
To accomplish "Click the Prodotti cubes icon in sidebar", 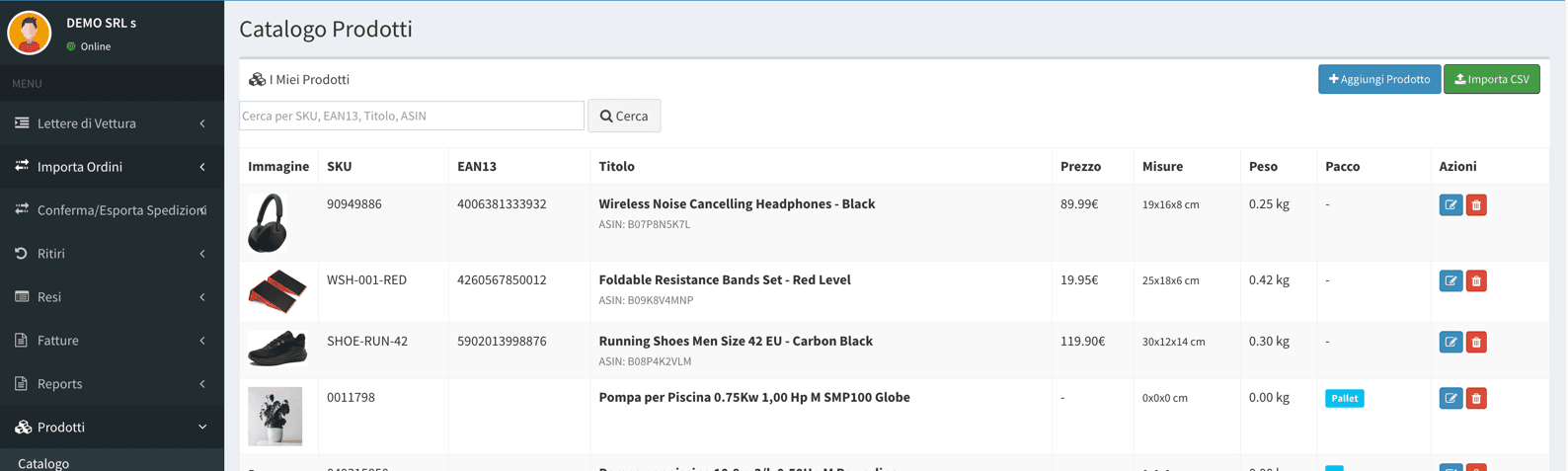I will [23, 427].
